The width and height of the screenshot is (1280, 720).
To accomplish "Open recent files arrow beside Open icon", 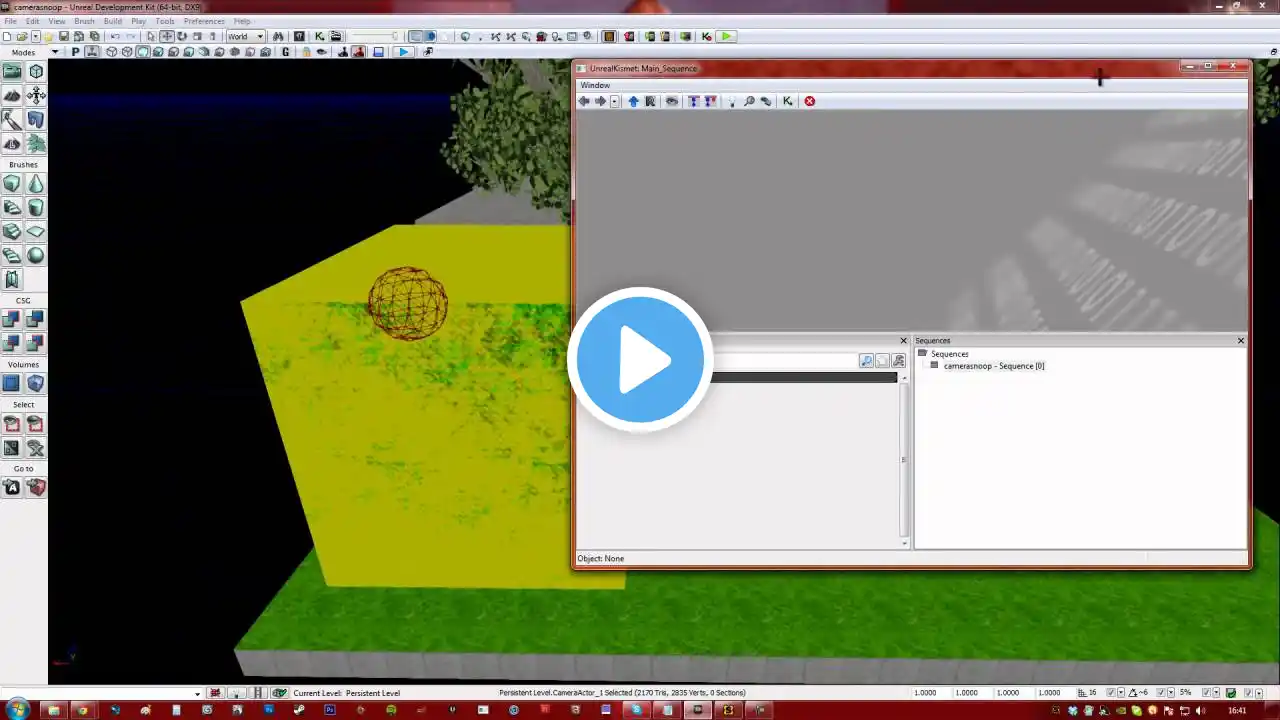I will point(35,37).
